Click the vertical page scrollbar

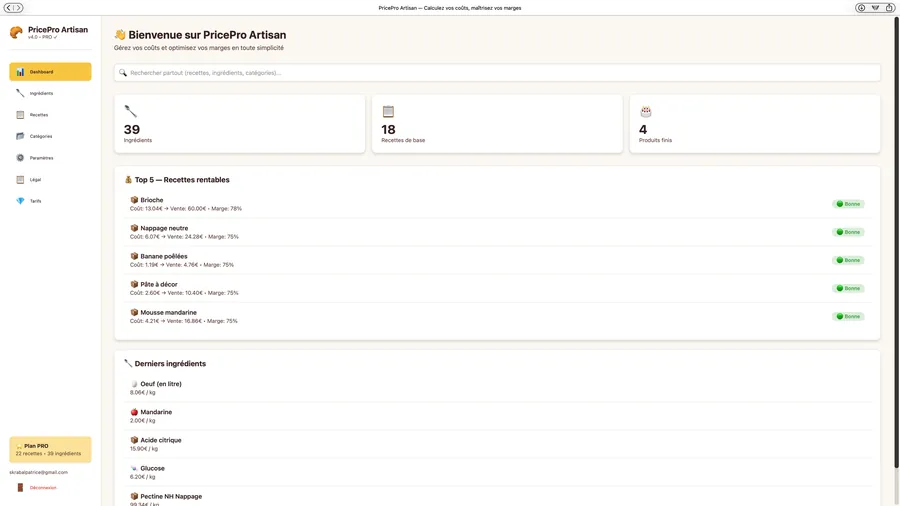pyautogui.click(x=895, y=241)
